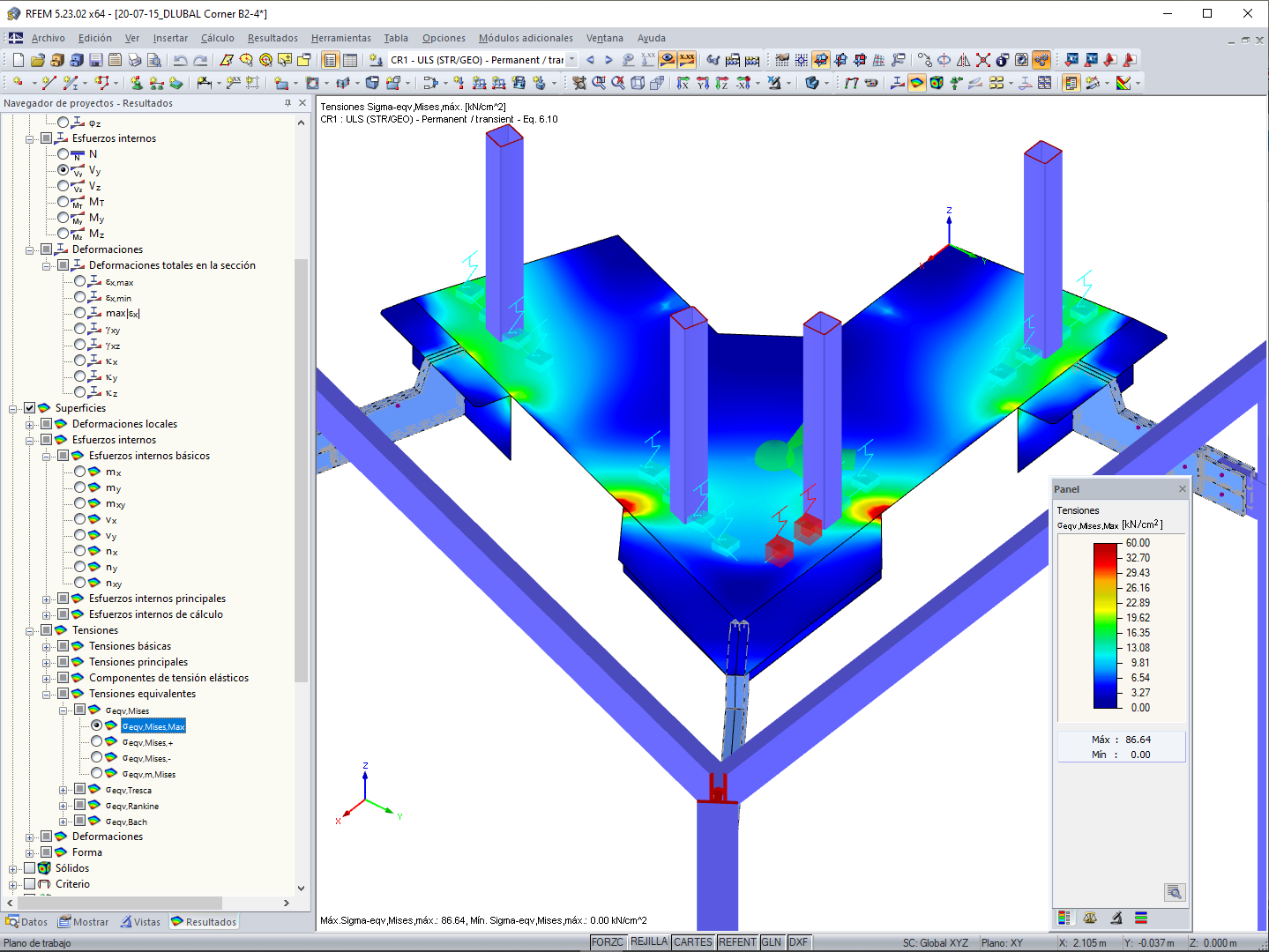Click the Print icon in the toolbar
This screenshot has width=1269, height=952.
tap(135, 60)
